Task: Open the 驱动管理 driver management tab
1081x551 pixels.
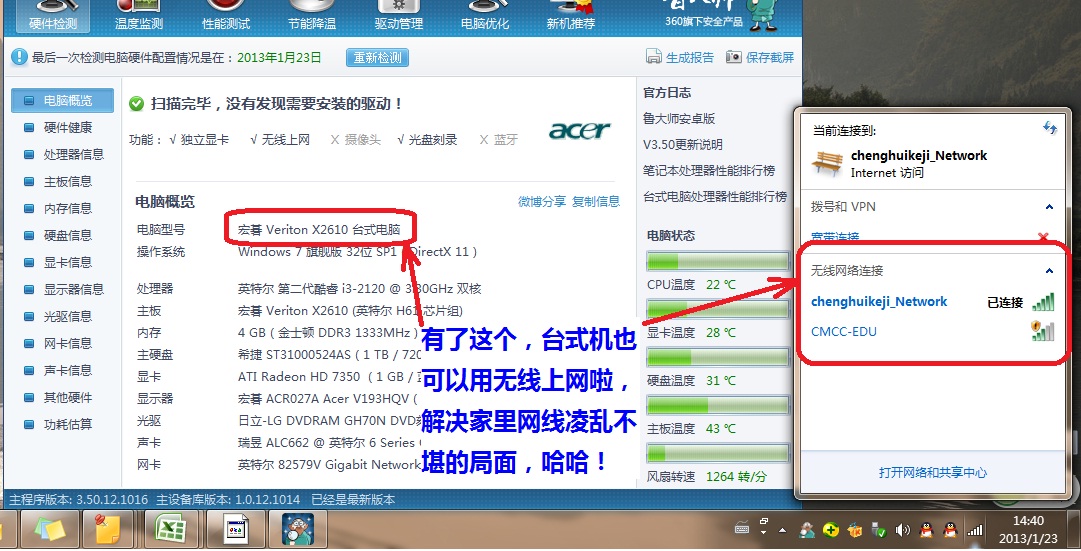Action: [x=398, y=17]
